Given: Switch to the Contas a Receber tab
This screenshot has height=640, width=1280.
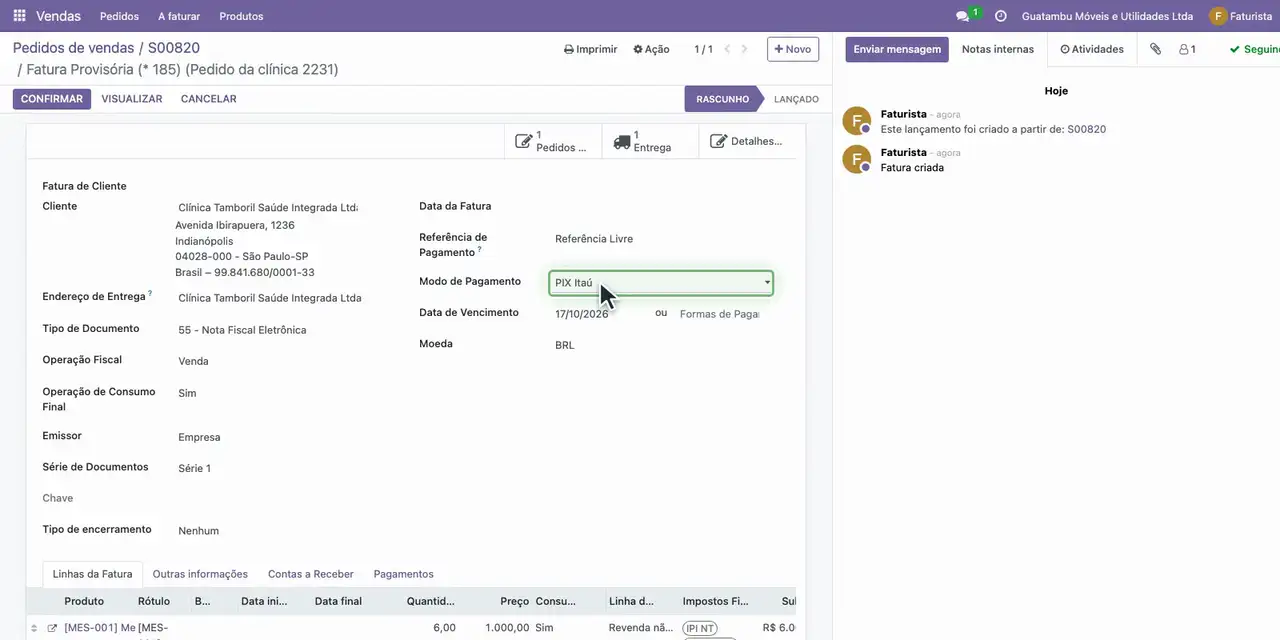Looking at the screenshot, I should pos(311,574).
